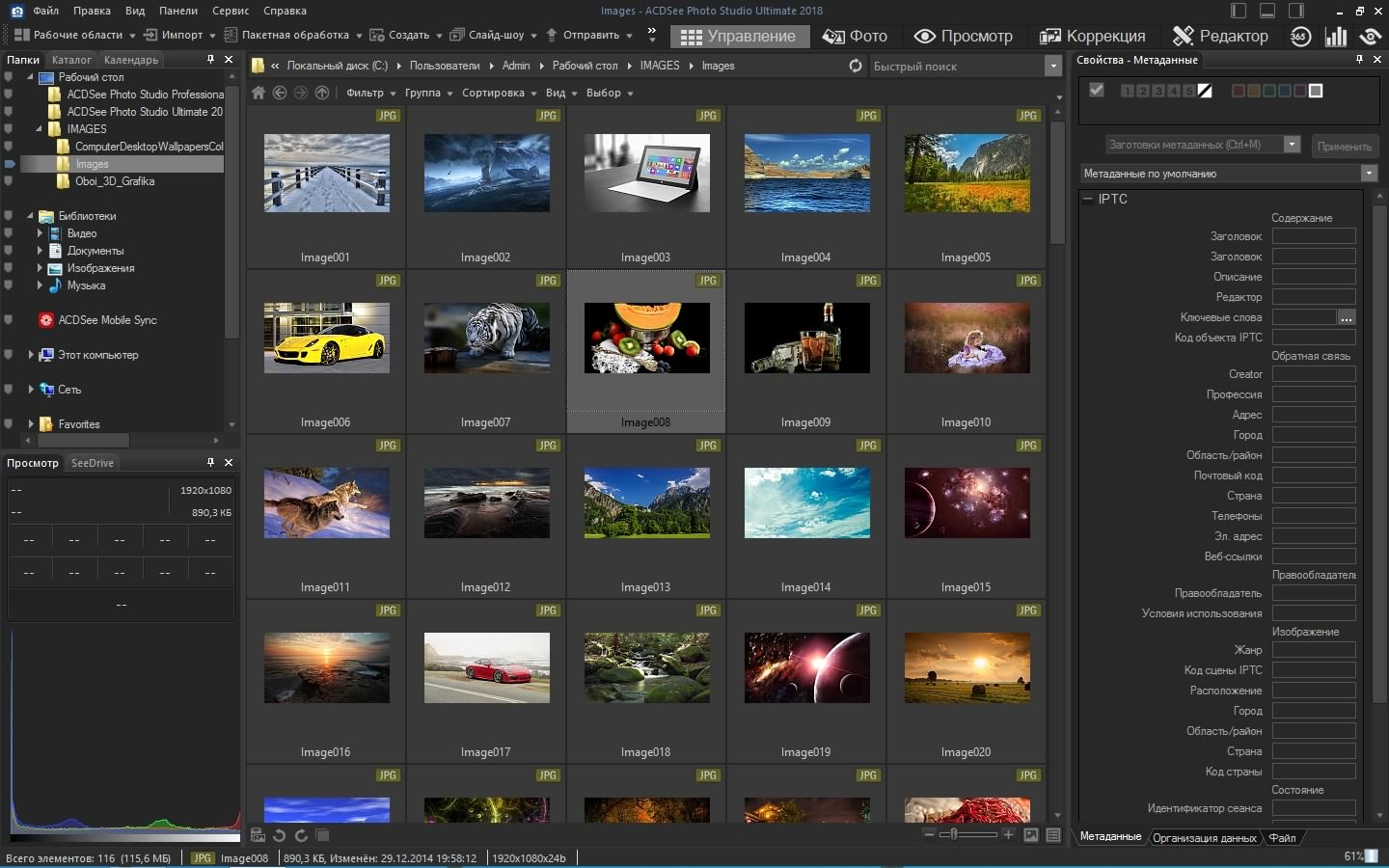Rotate image left with counterclockwise icon

click(x=279, y=835)
